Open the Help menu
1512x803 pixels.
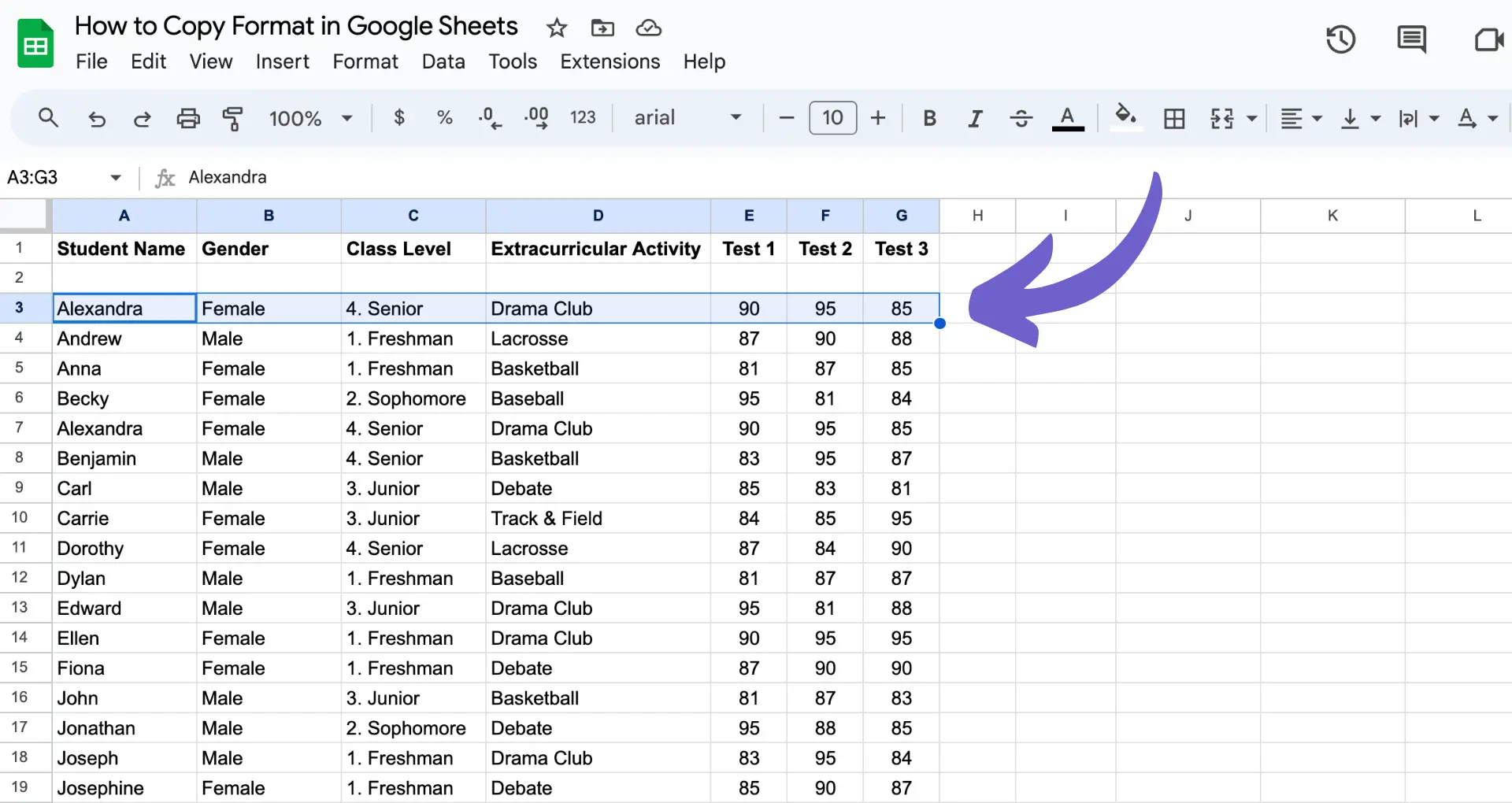pos(704,61)
